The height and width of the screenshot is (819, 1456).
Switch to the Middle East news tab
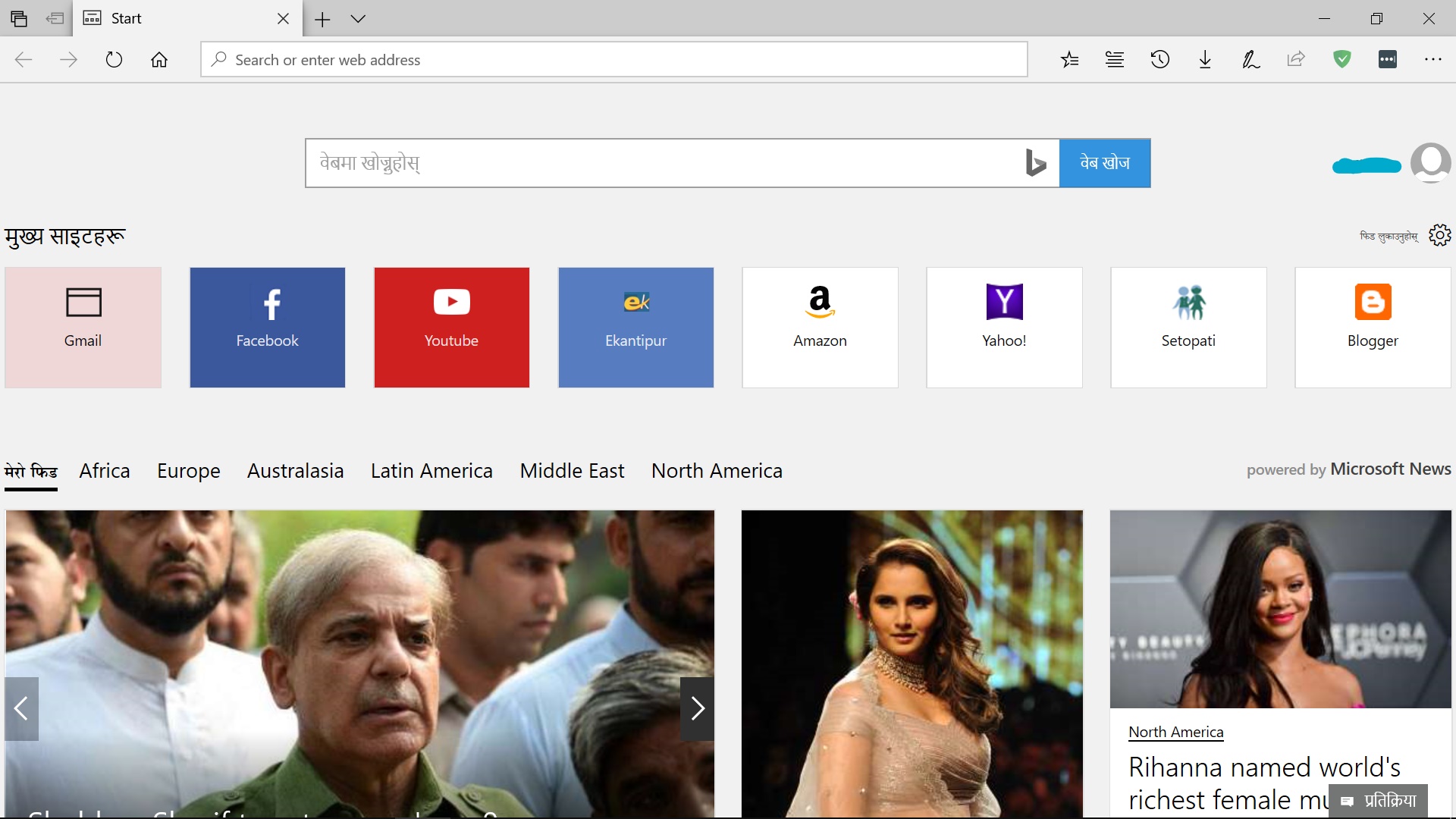(x=572, y=471)
